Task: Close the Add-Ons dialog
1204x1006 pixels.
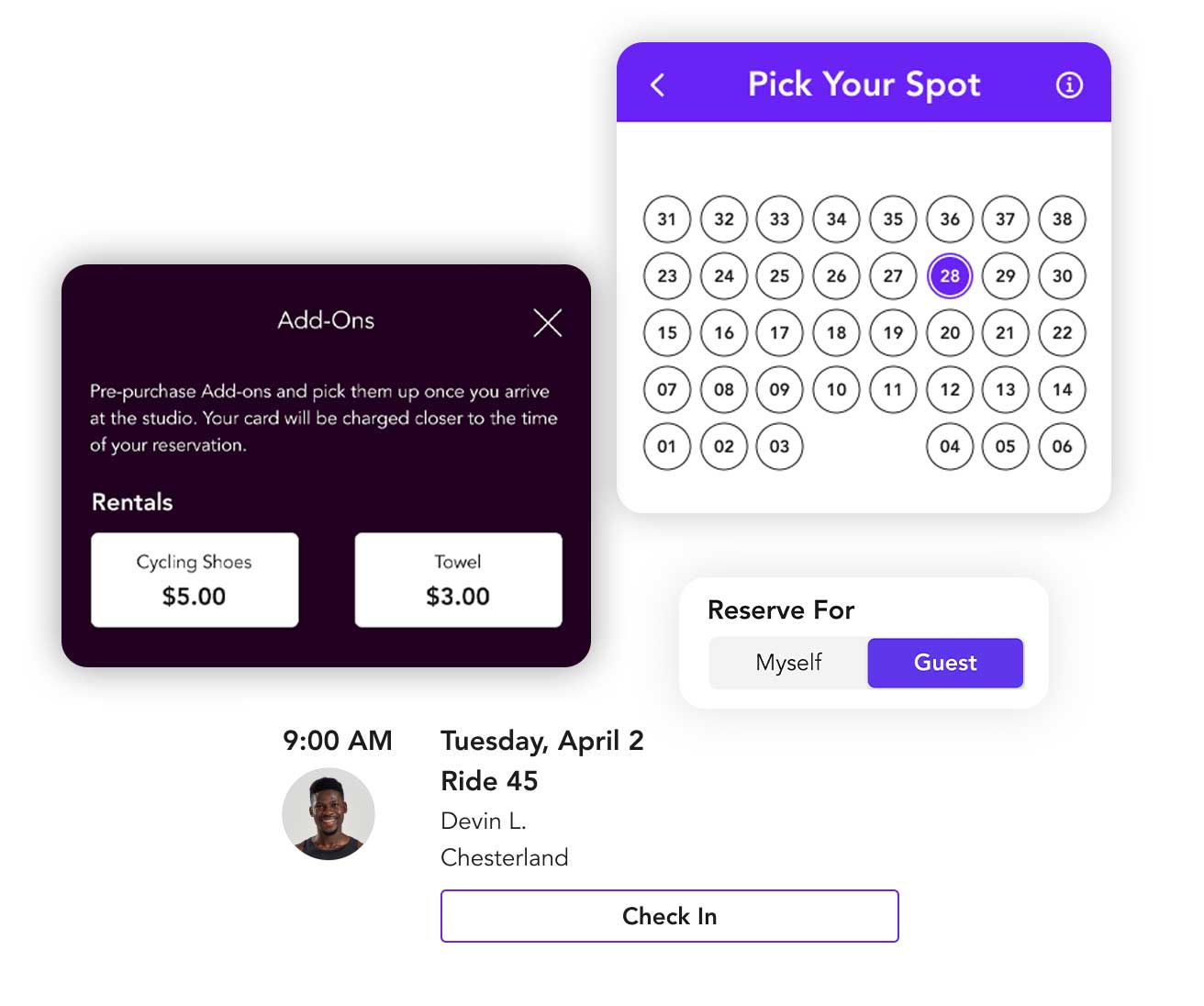Action: click(548, 322)
